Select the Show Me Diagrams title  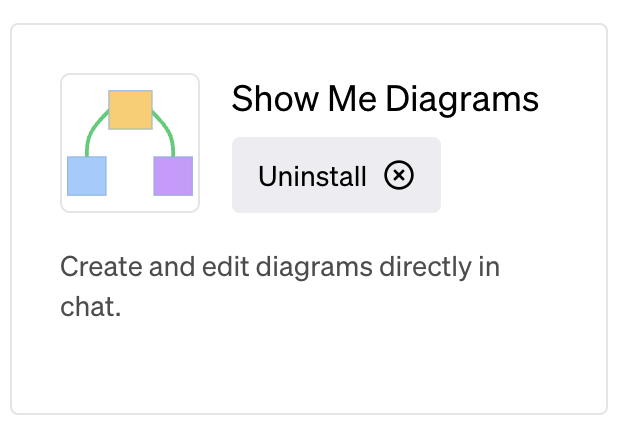385,99
